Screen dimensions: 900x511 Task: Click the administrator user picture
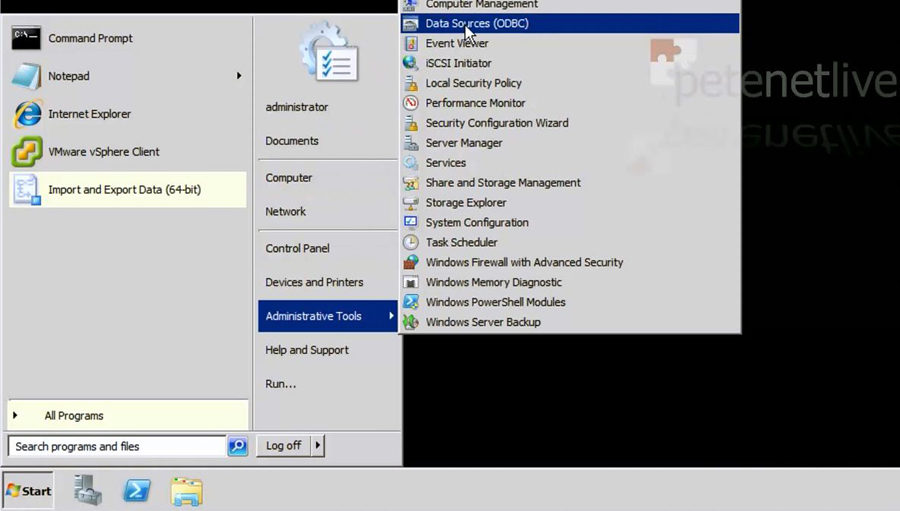click(x=329, y=53)
